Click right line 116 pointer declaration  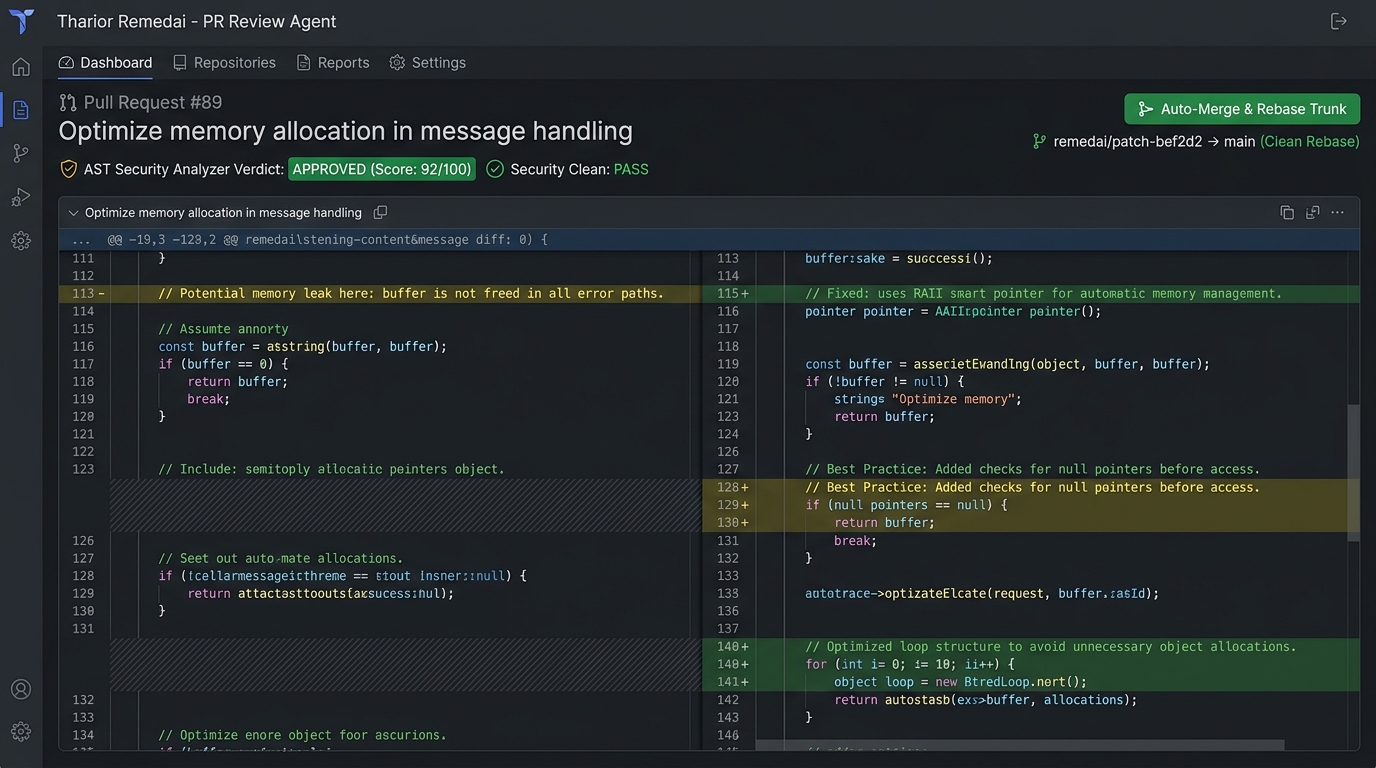(x=953, y=311)
